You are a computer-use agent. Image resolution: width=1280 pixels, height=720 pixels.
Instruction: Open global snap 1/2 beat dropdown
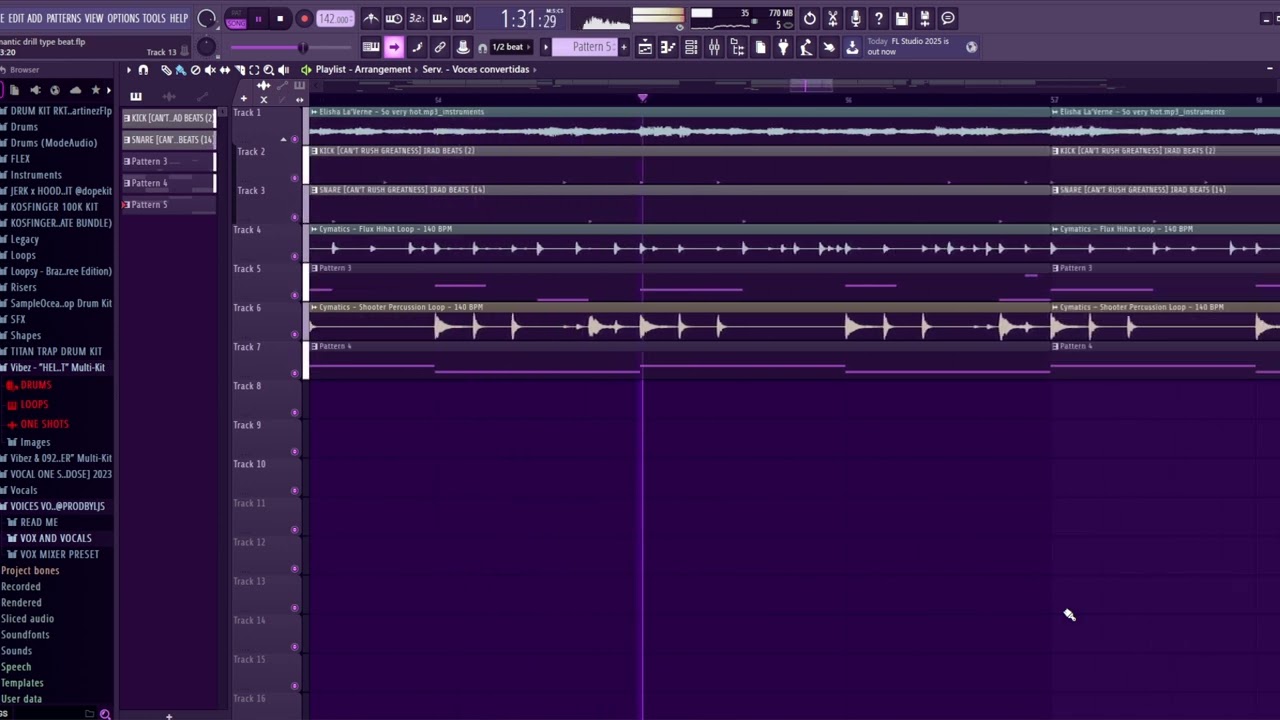(x=512, y=47)
